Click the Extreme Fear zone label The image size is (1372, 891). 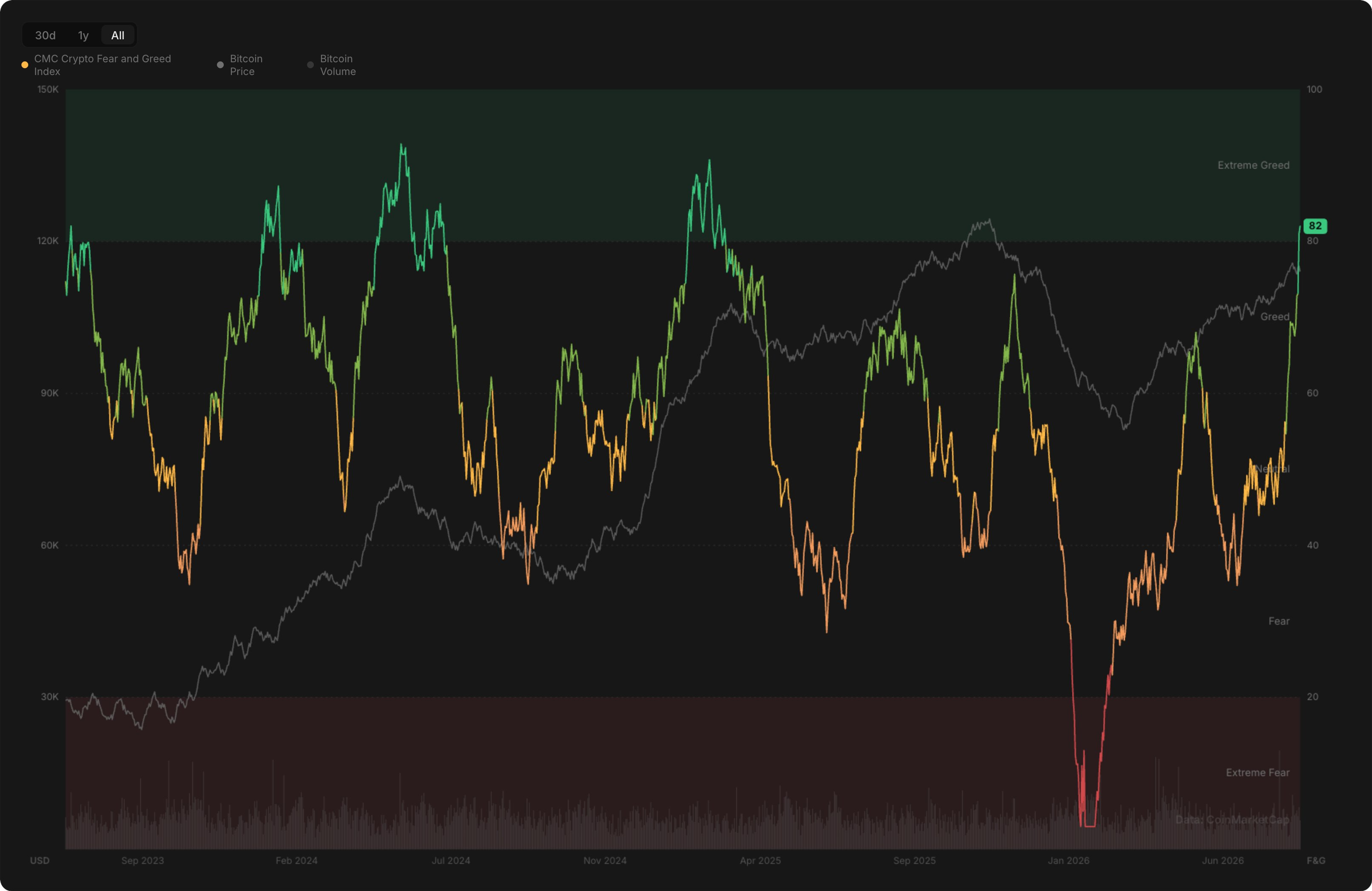[x=1257, y=773]
